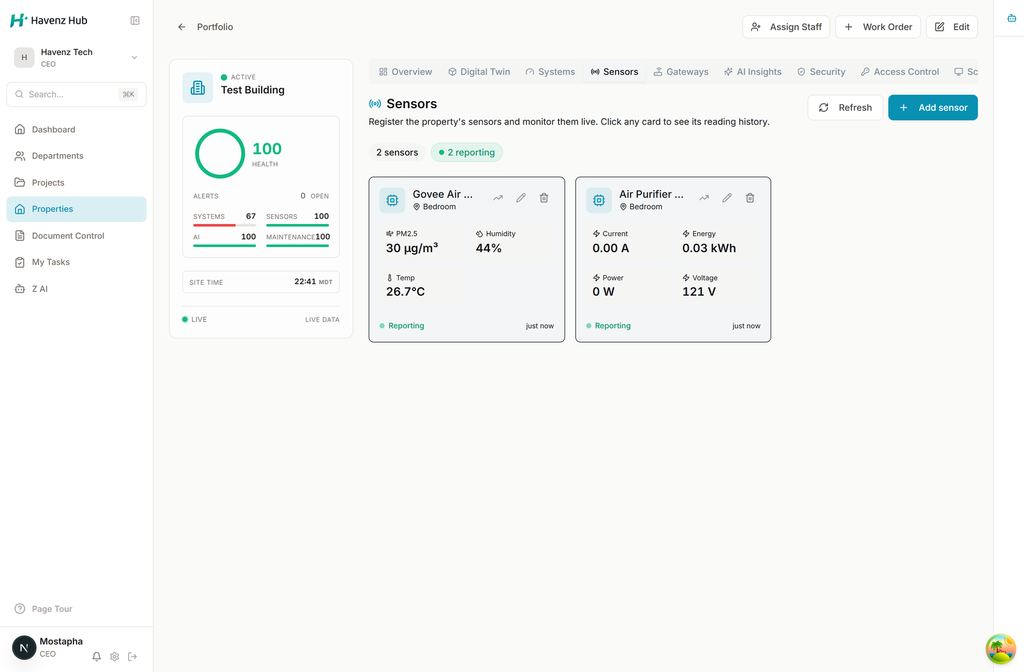Click the Mostapha user avatar
Image resolution: width=1024 pixels, height=672 pixels.
tap(24, 648)
